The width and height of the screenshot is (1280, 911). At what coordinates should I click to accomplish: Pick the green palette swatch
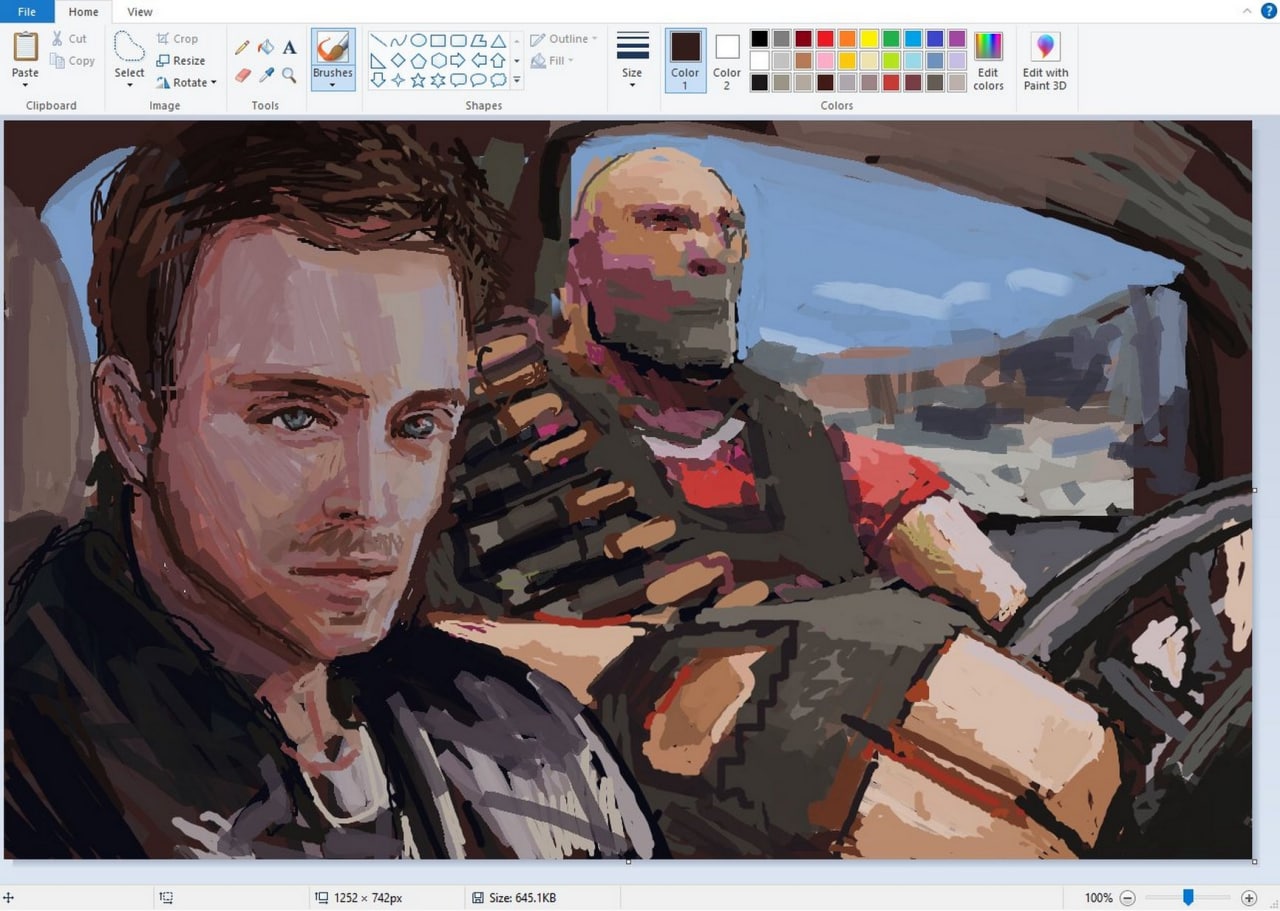pos(891,39)
